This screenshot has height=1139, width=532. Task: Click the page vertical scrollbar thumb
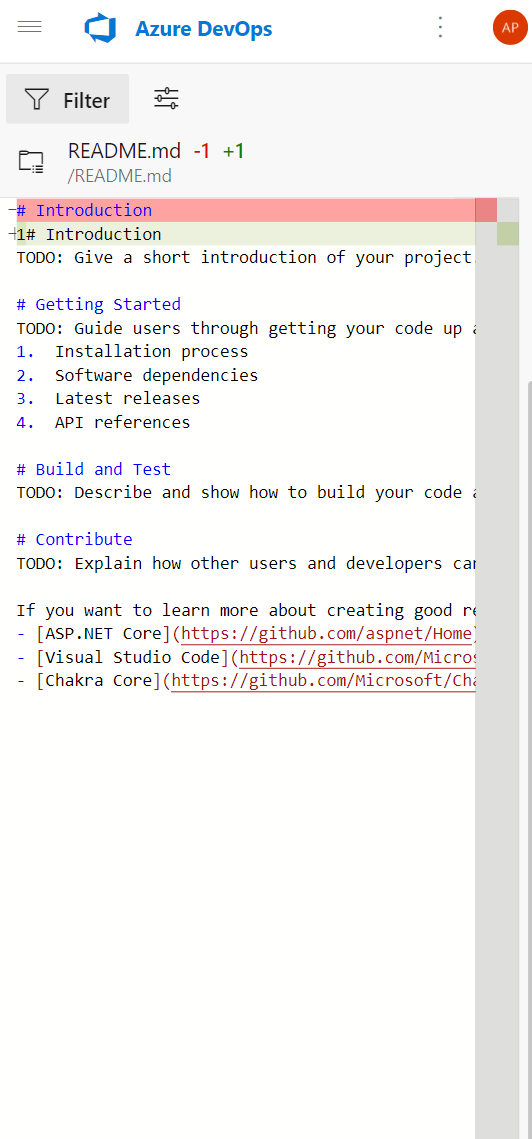[530, 760]
